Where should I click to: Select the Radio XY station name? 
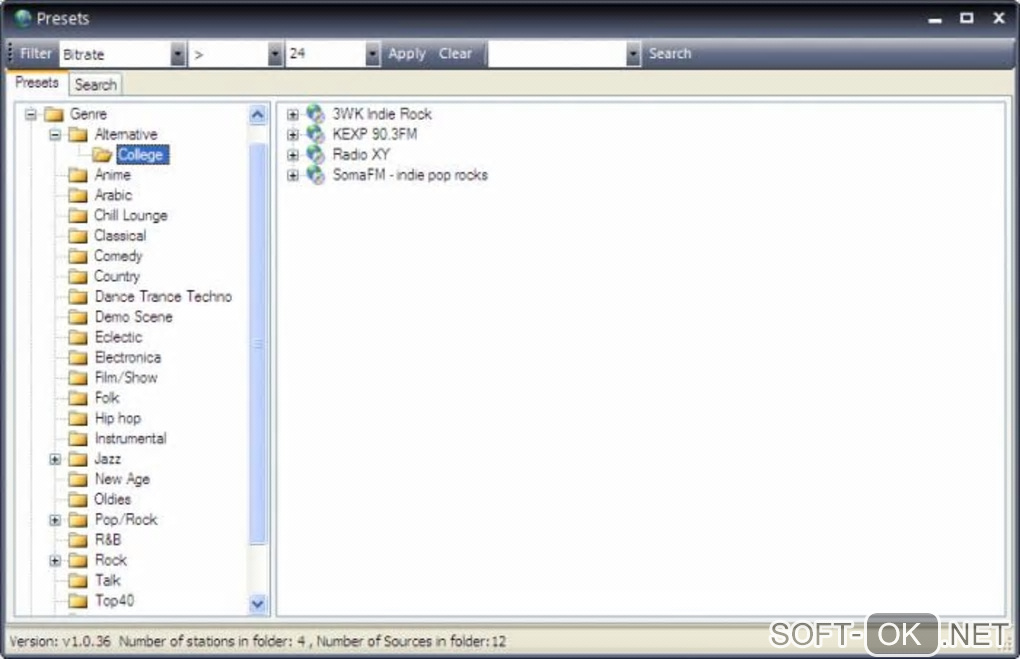[361, 154]
